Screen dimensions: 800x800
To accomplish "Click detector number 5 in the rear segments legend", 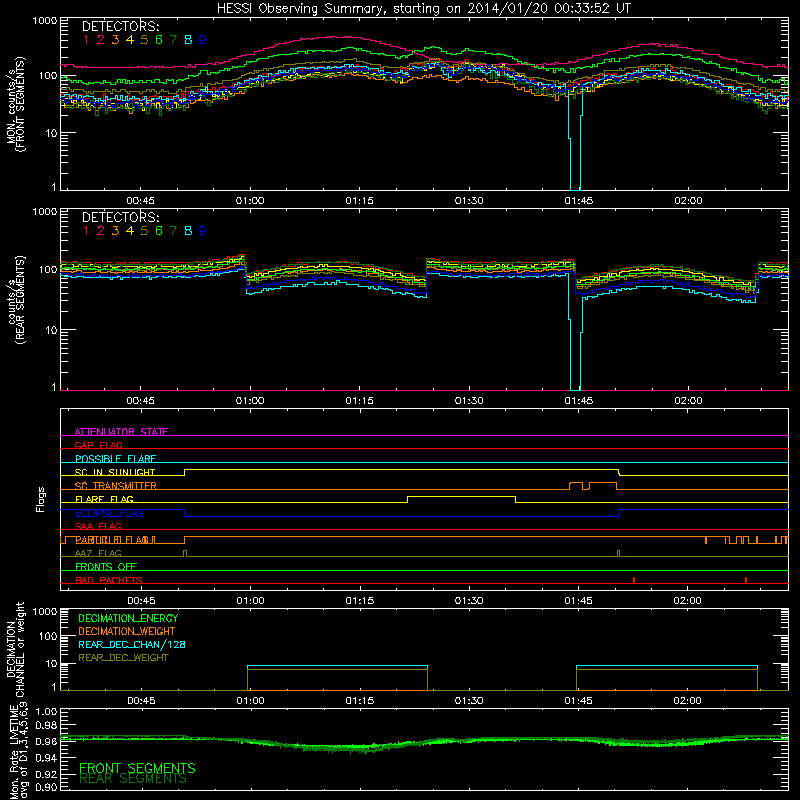I will [x=144, y=231].
